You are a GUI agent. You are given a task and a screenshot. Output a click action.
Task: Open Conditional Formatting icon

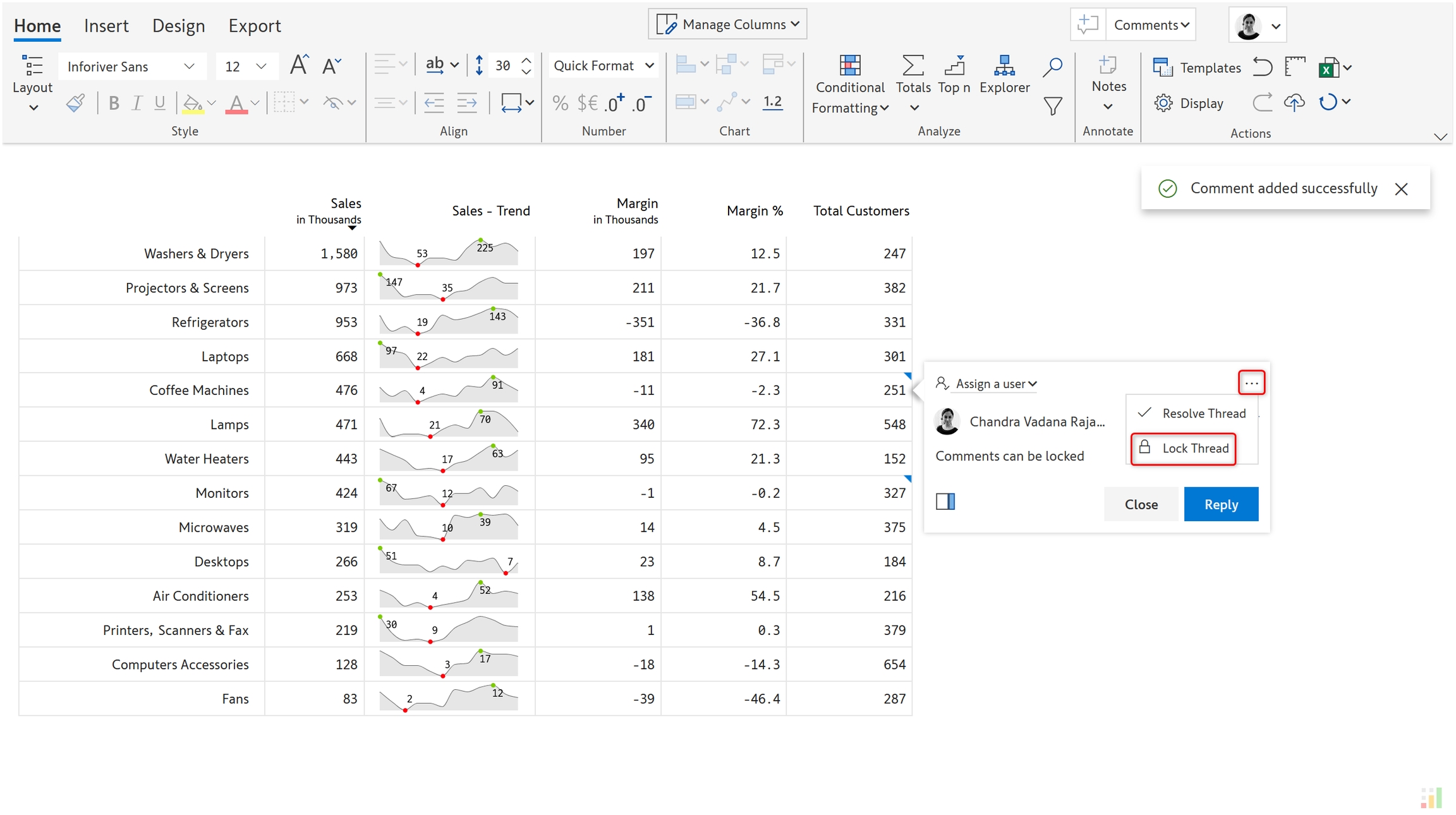click(849, 66)
